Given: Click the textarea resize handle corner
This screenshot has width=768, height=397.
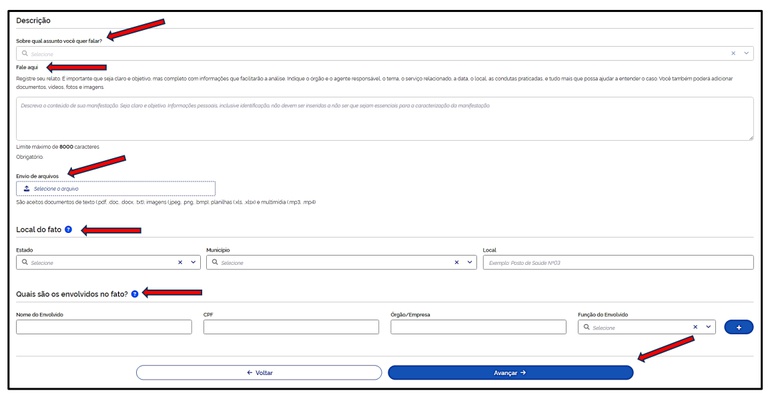Looking at the screenshot, I should (x=750, y=138).
